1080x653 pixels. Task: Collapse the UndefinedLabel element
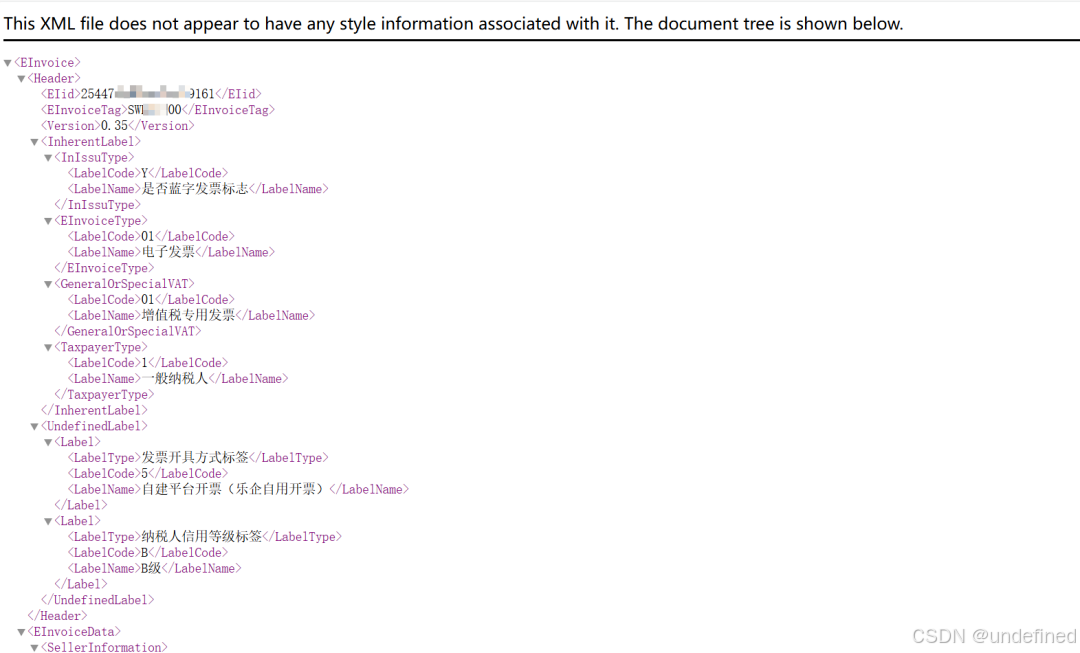(x=35, y=425)
